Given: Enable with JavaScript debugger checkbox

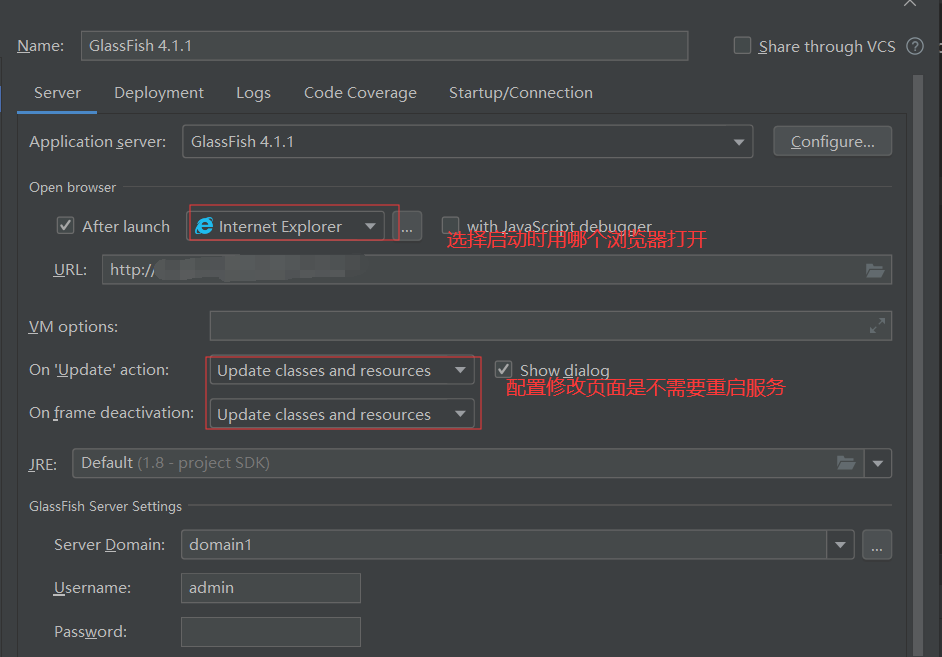Looking at the screenshot, I should 450,225.
